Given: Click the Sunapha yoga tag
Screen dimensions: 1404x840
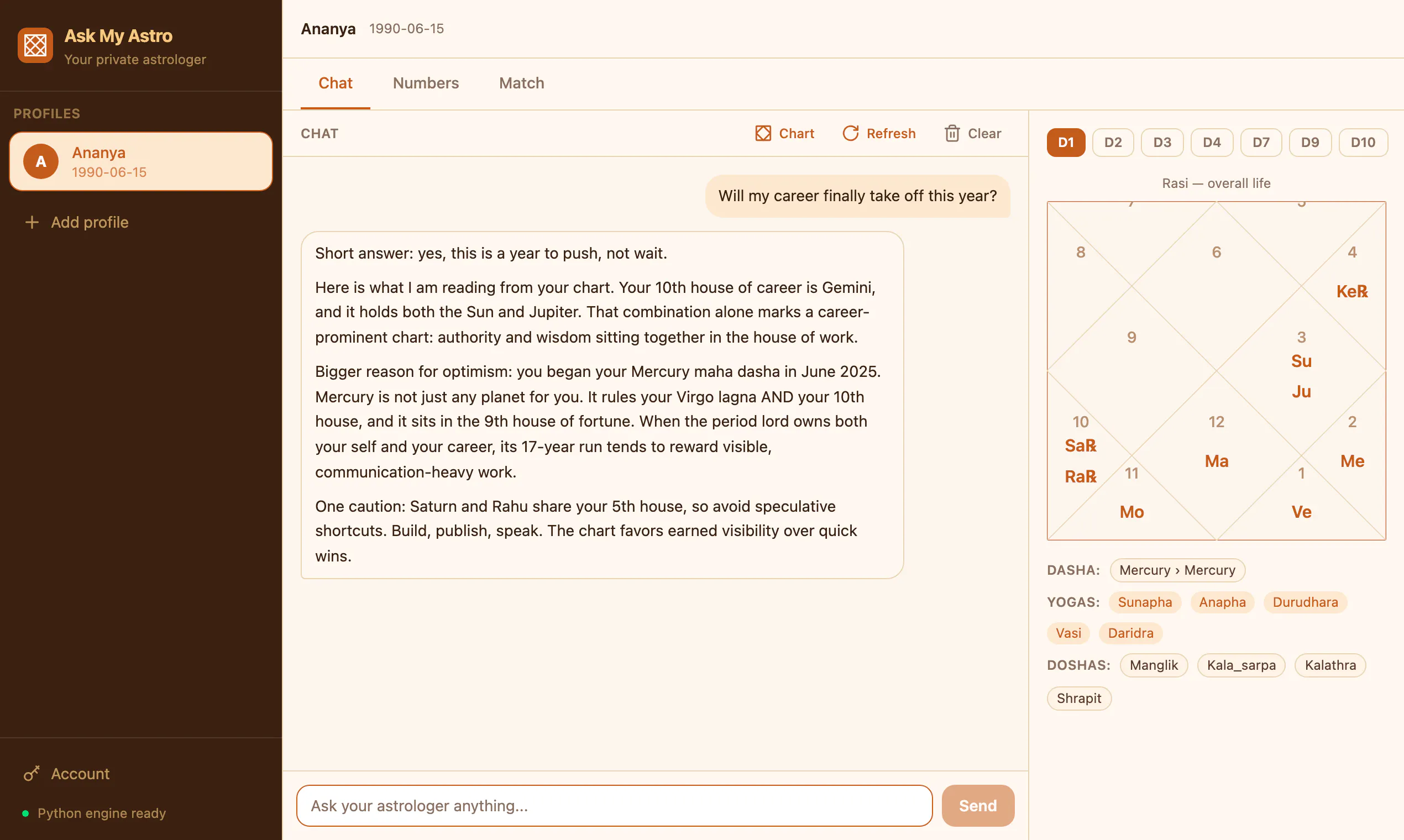Looking at the screenshot, I should coord(1145,602).
